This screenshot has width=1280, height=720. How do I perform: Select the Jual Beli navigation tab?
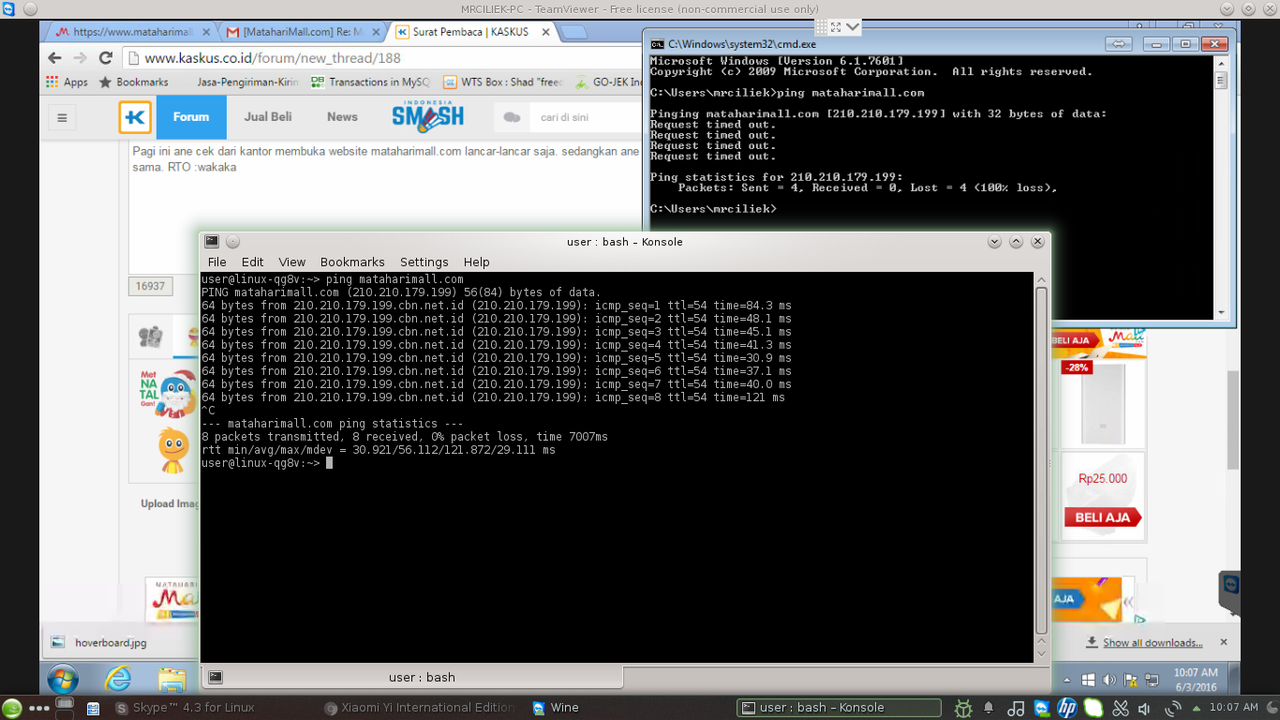point(268,117)
